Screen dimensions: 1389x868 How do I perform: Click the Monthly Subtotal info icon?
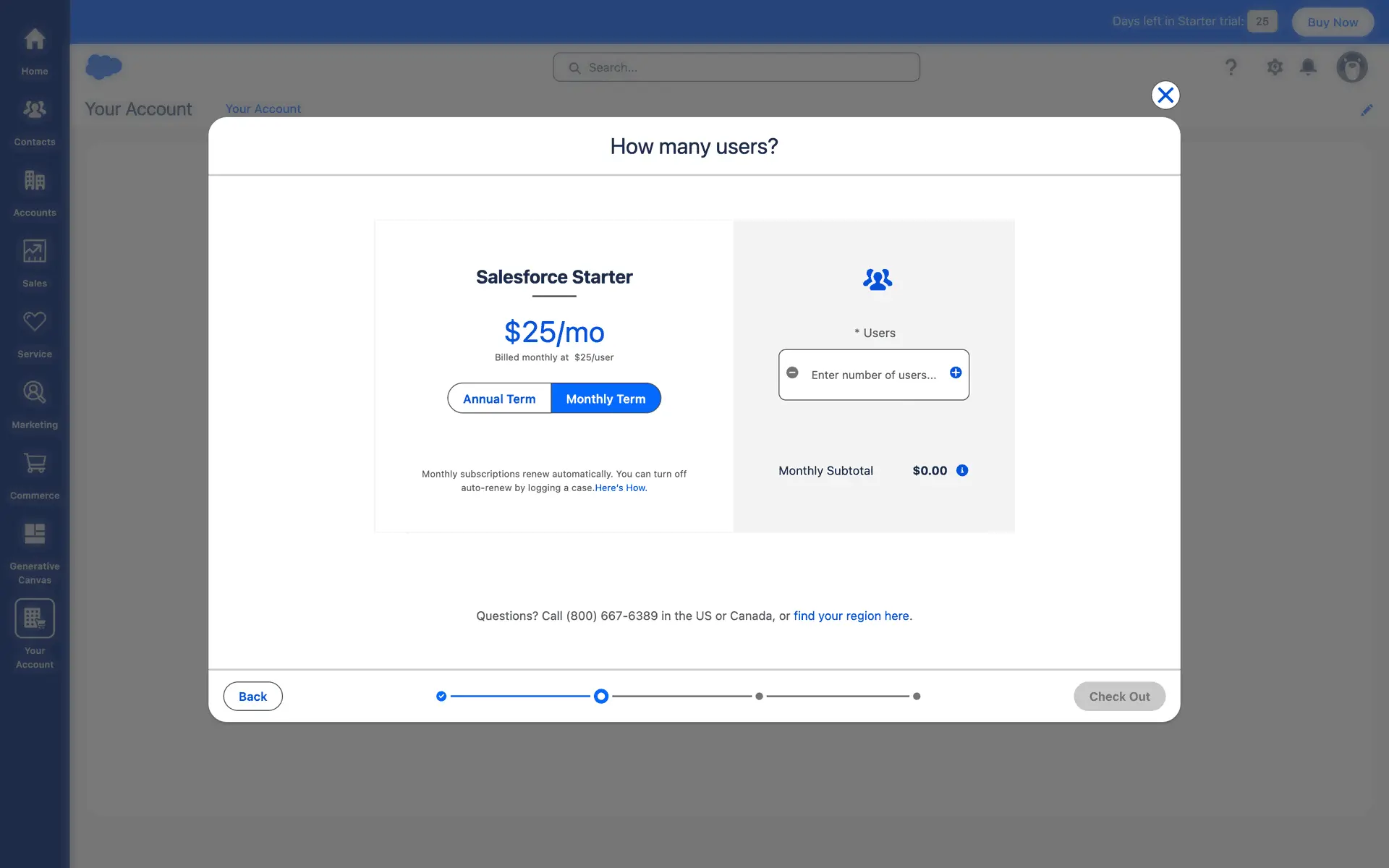coord(962,470)
